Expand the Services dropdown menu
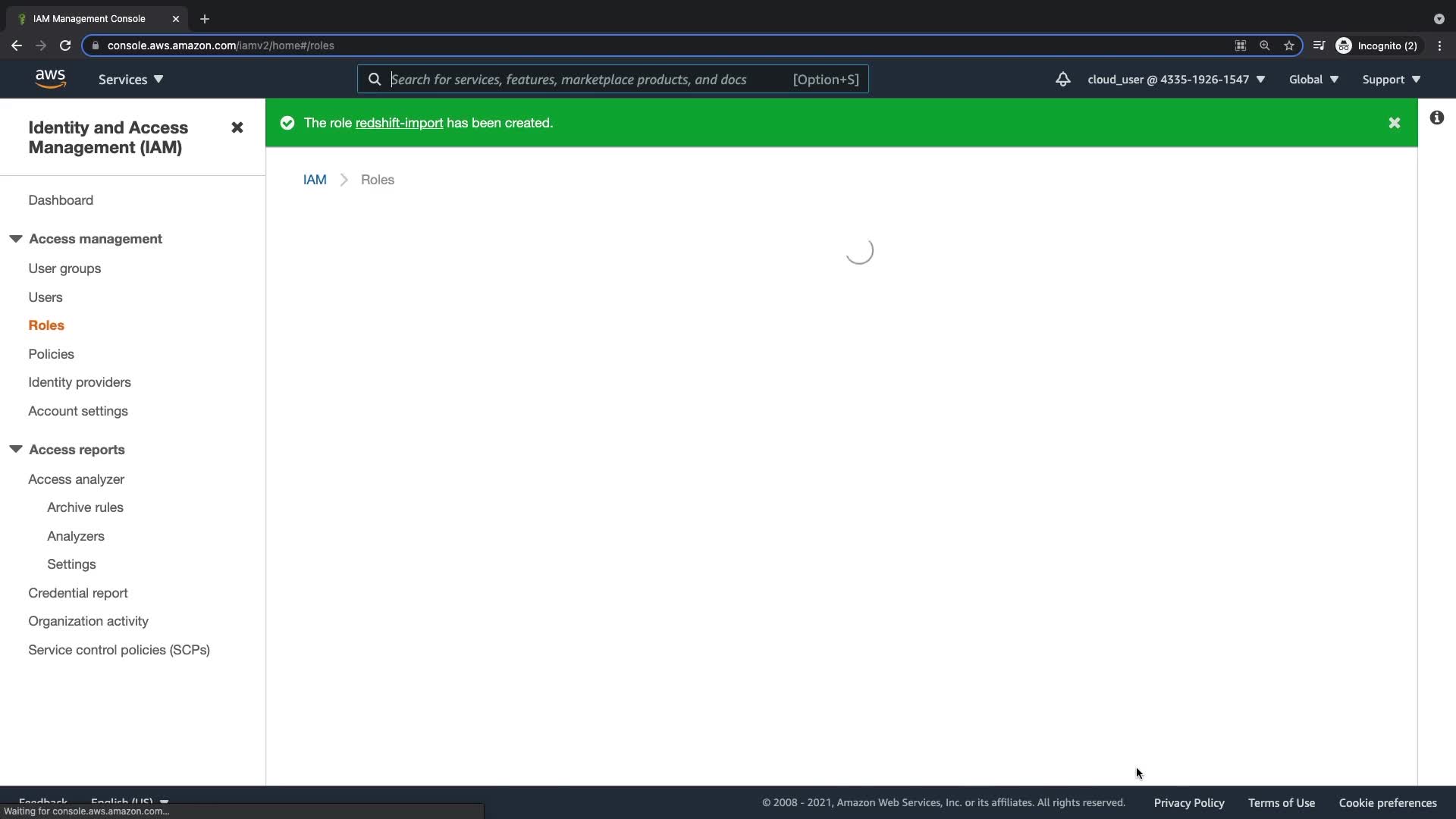Viewport: 1456px width, 819px height. pyautogui.click(x=130, y=80)
